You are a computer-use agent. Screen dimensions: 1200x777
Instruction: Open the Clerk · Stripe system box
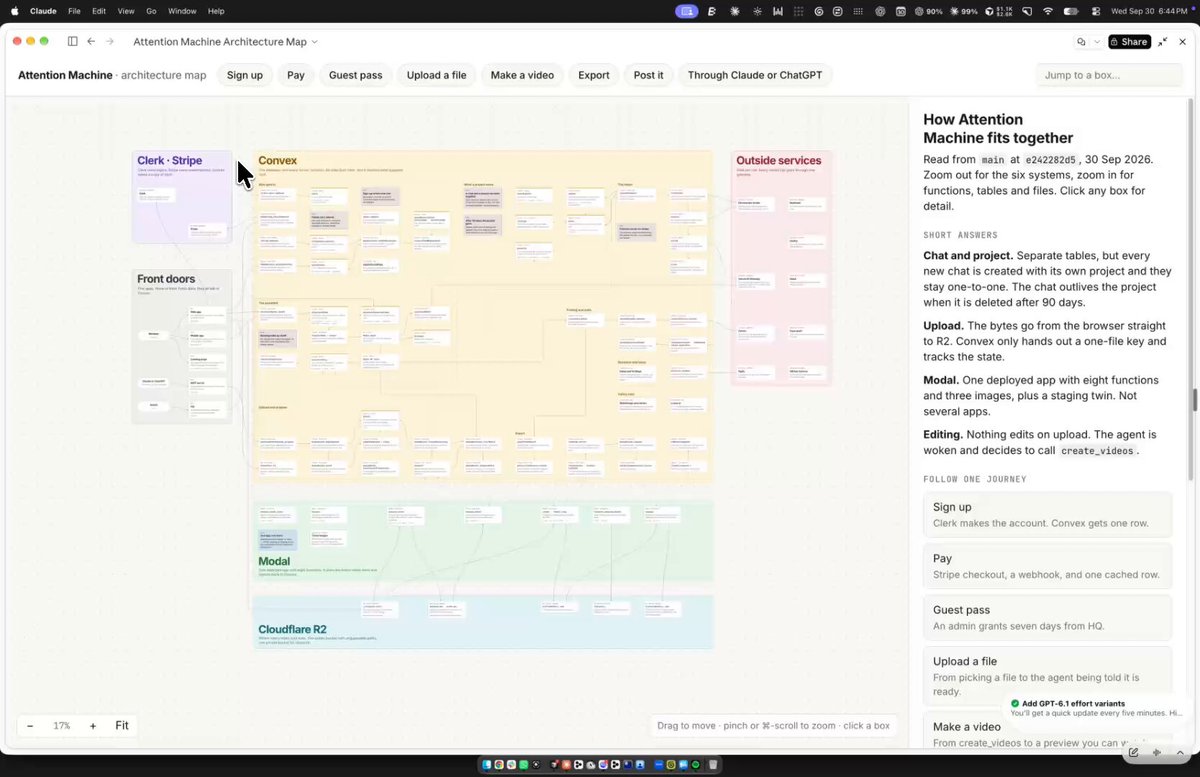pyautogui.click(x=182, y=197)
